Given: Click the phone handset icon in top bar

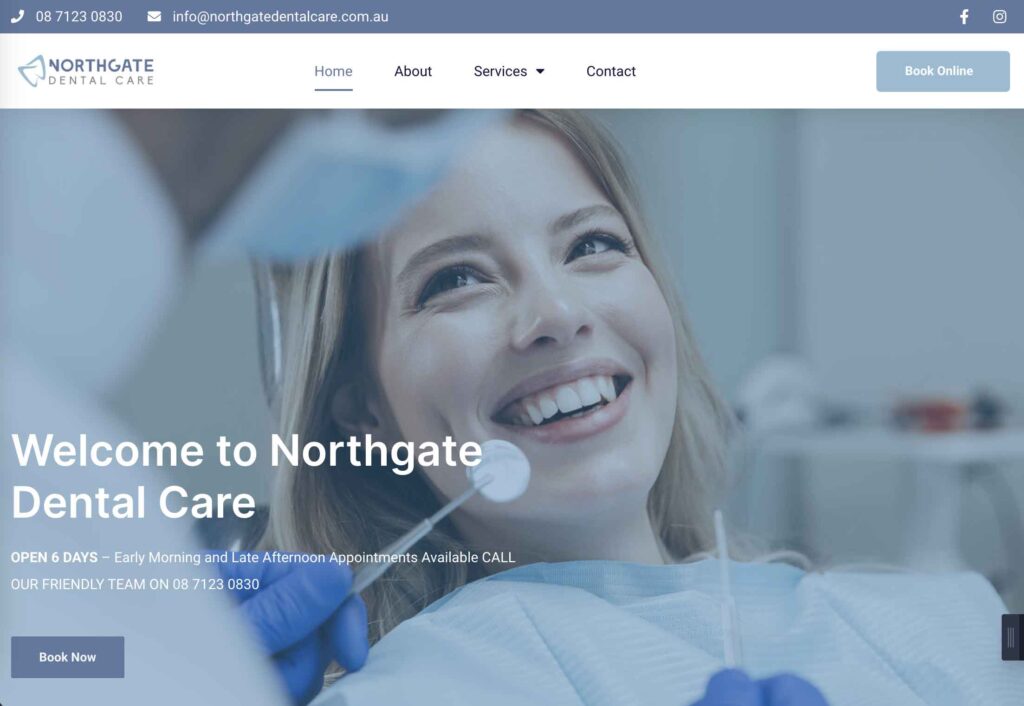Looking at the screenshot, I should point(18,16).
